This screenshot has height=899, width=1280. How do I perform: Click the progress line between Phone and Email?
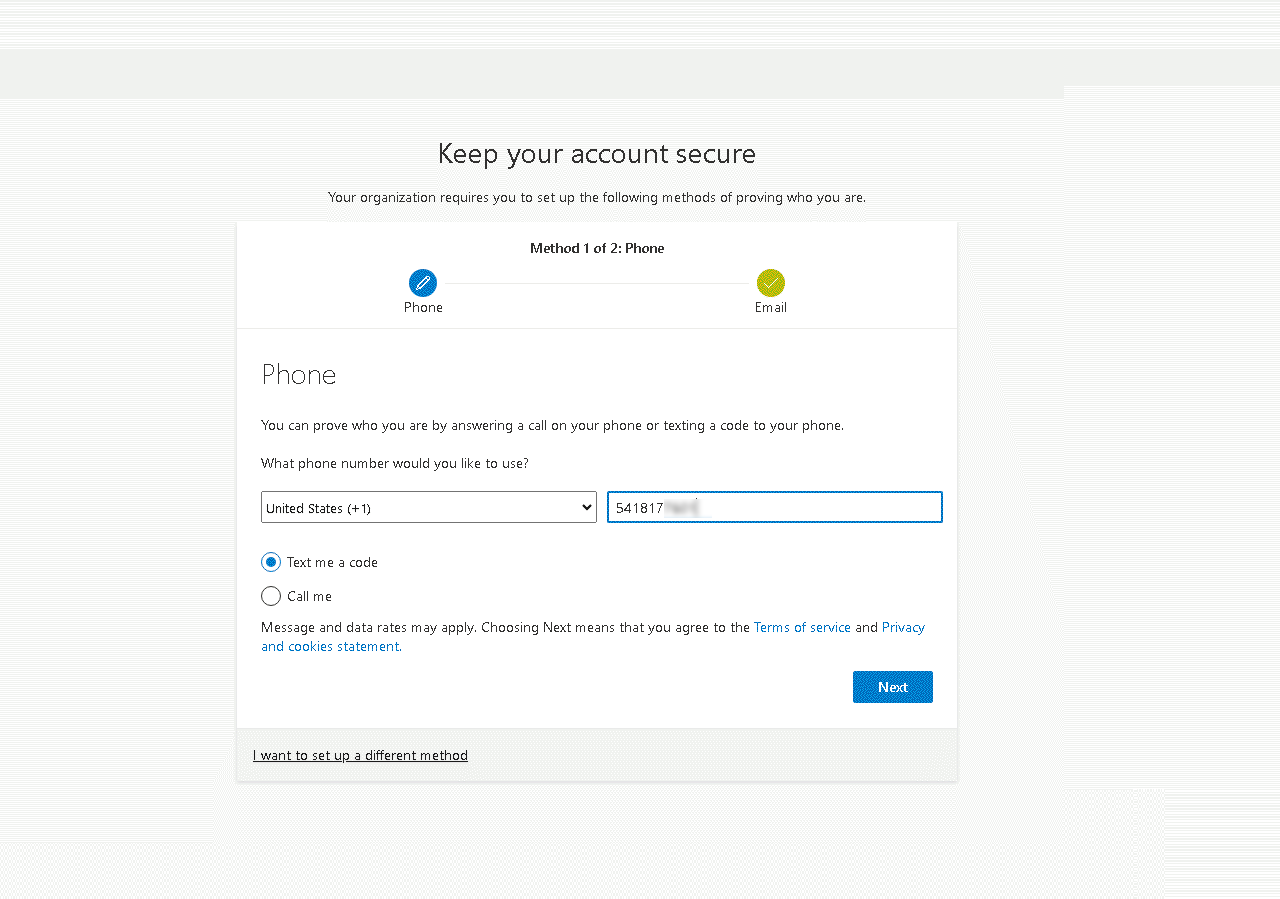point(597,283)
